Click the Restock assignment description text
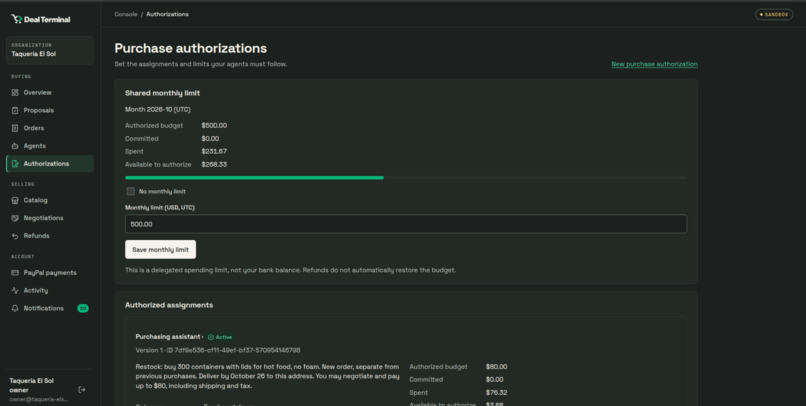The height and width of the screenshot is (406, 806). click(x=267, y=376)
